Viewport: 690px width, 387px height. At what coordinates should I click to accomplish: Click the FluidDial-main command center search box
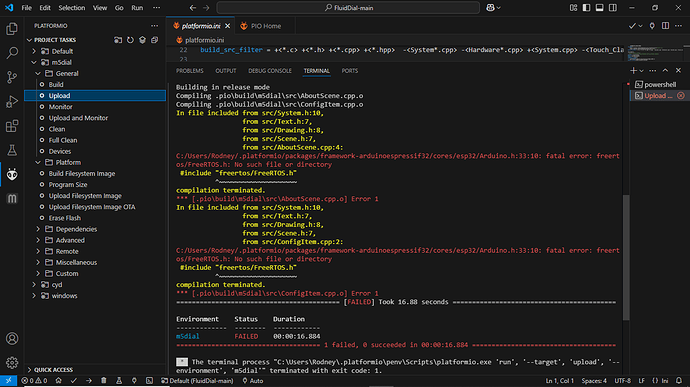[348, 7]
